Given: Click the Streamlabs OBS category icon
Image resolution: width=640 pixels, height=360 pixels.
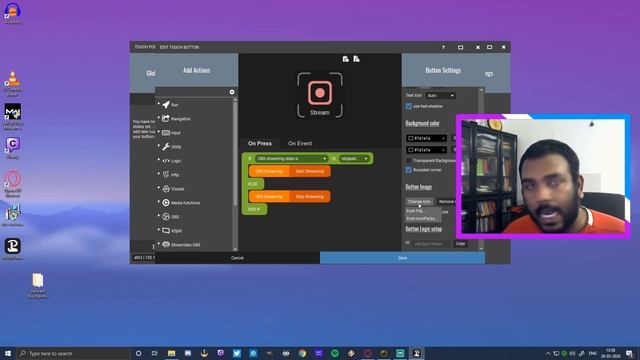Looking at the screenshot, I should point(166,244).
